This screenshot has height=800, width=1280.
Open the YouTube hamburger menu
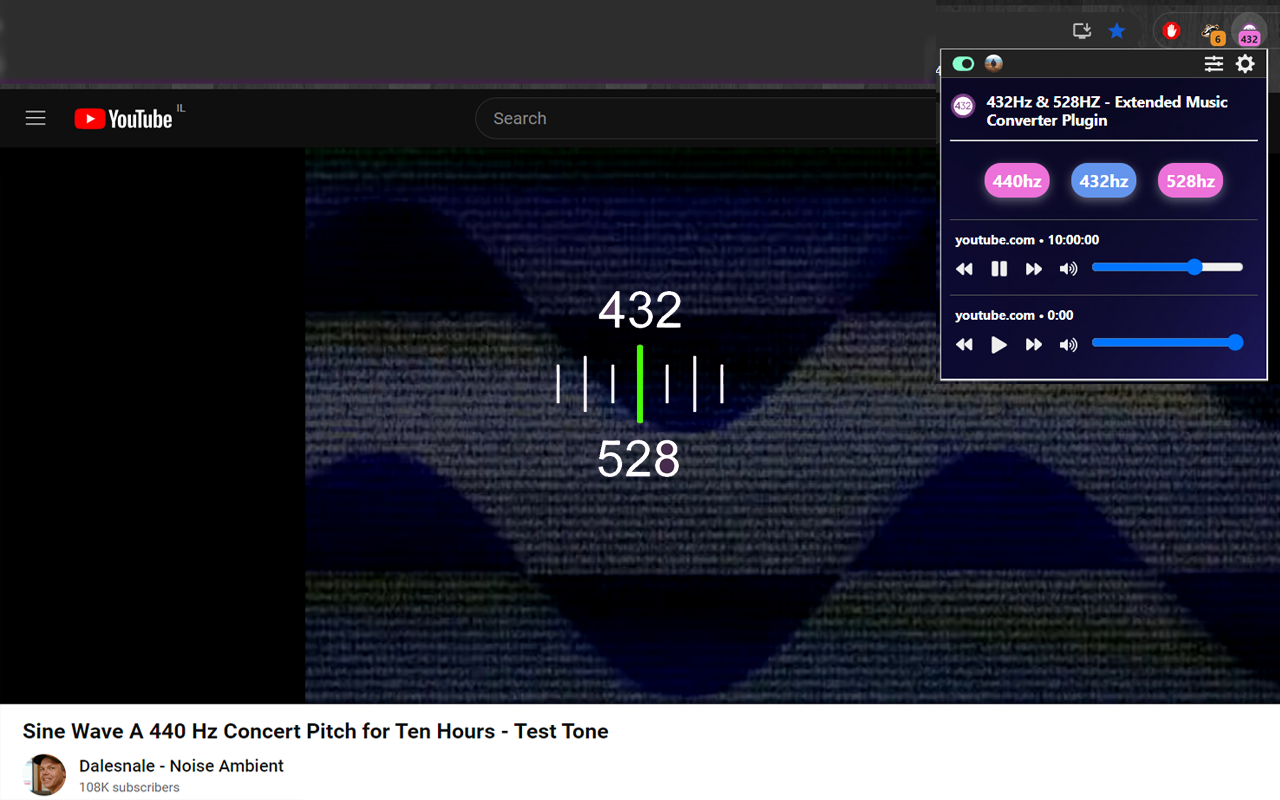tap(35, 118)
